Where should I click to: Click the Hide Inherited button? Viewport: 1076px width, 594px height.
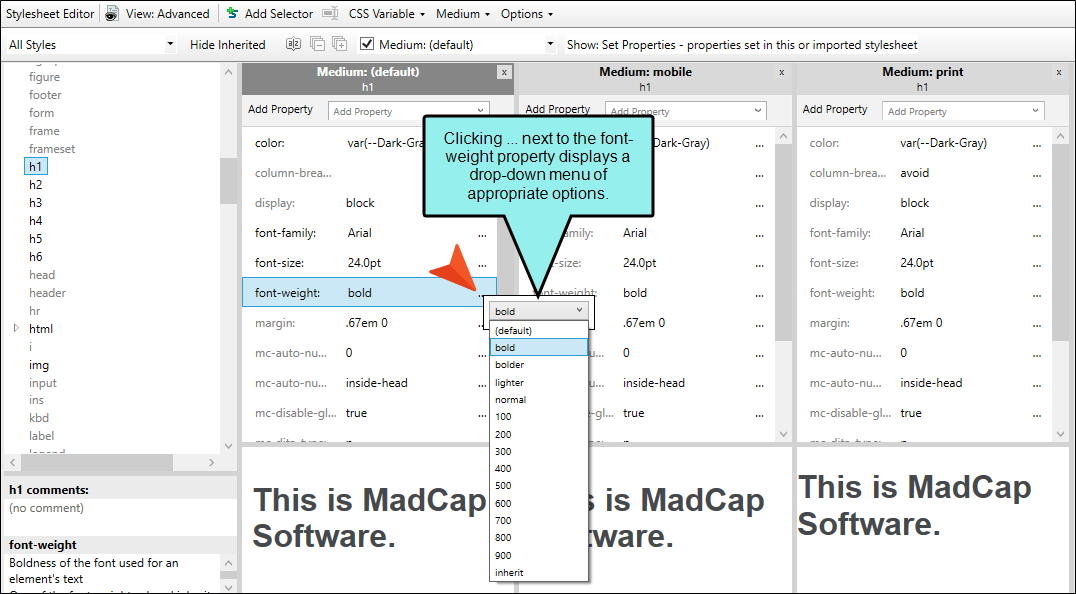point(228,45)
